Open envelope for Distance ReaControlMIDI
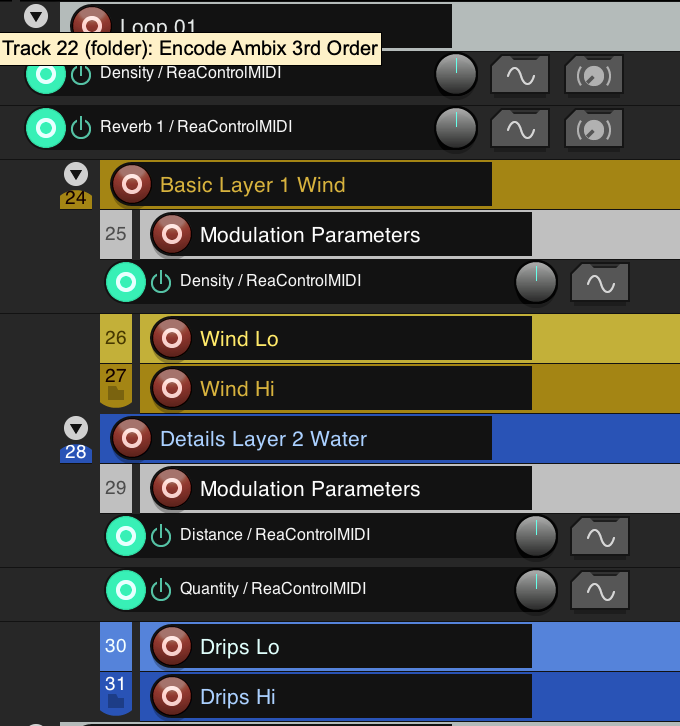The height and width of the screenshot is (726, 680). tap(600, 537)
